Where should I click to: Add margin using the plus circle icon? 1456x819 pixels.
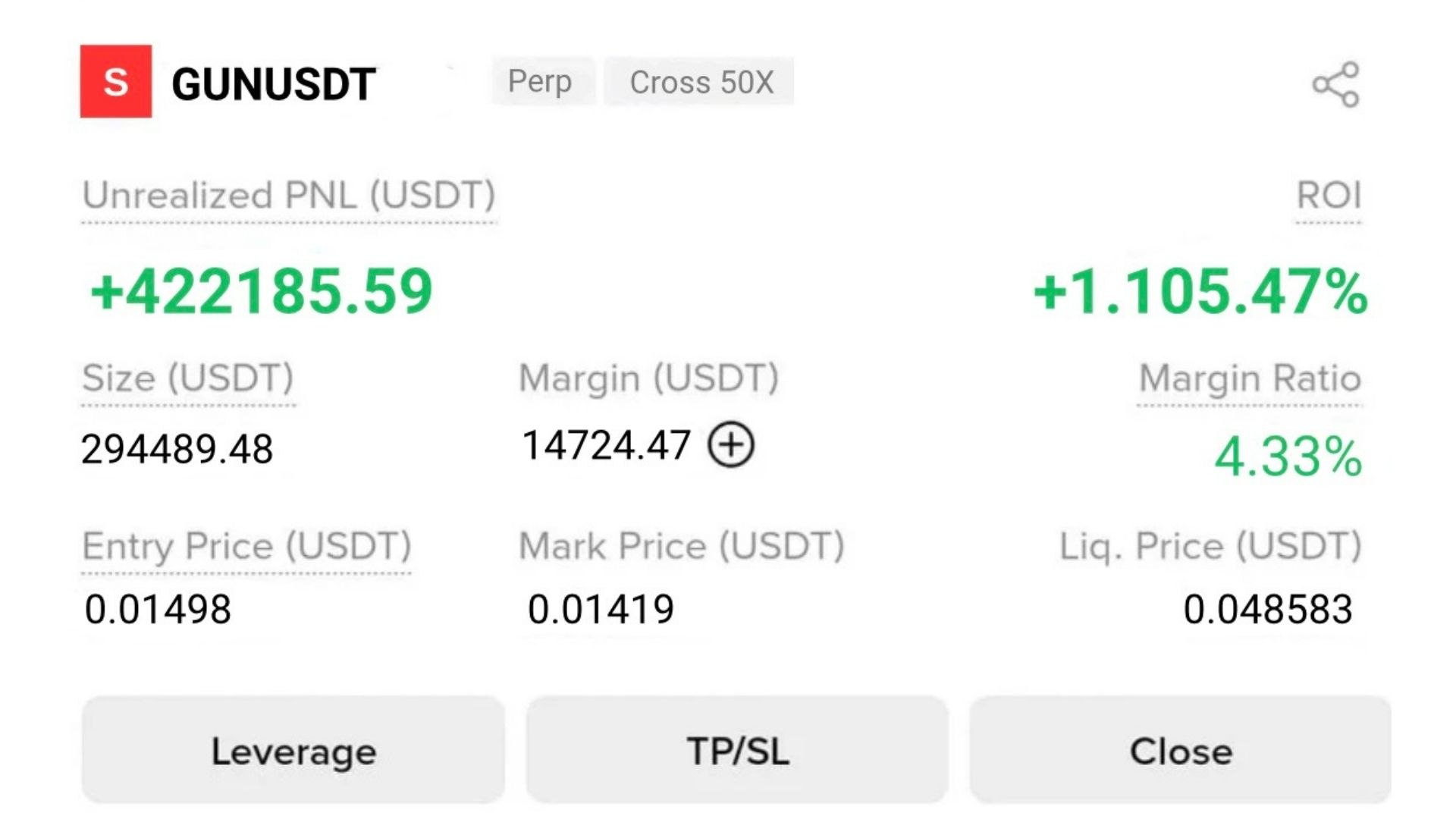point(731,444)
